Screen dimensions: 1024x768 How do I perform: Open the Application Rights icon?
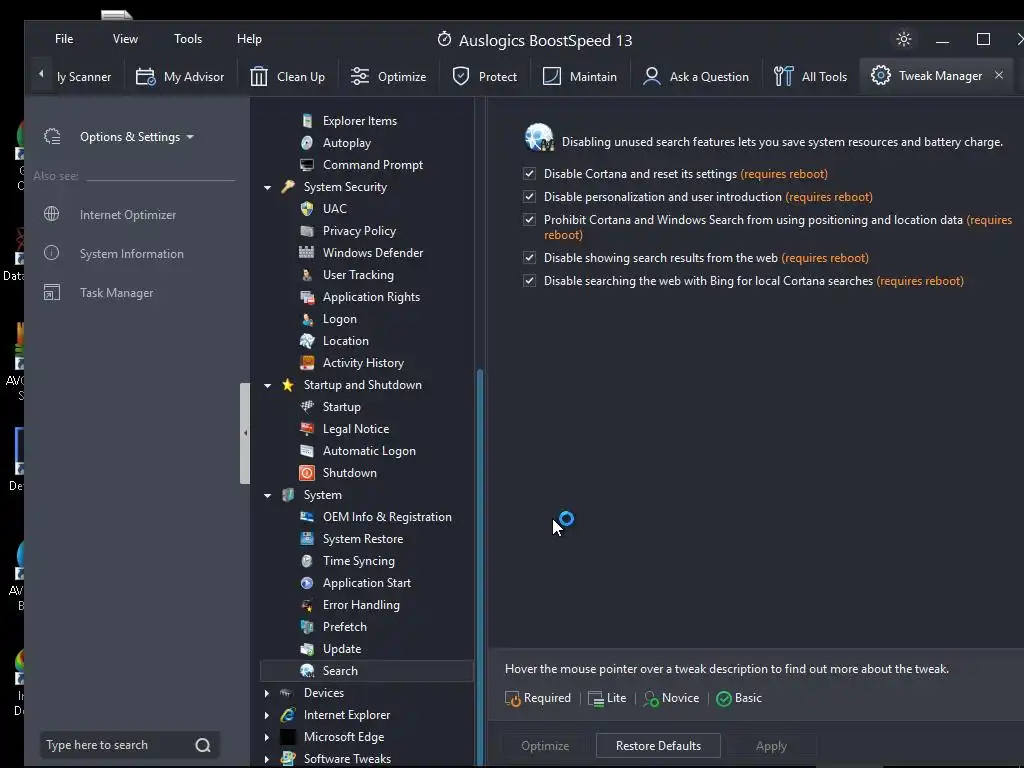[x=307, y=296]
